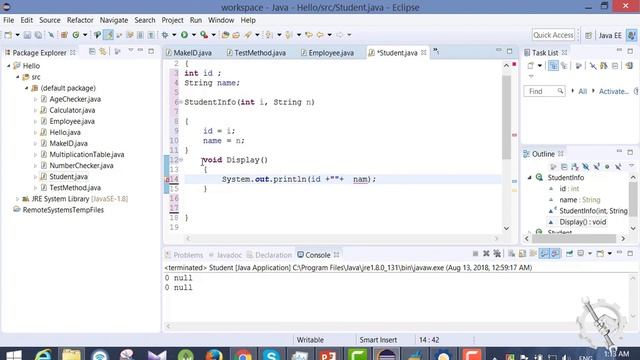Open the File menu

pyautogui.click(x=9, y=20)
